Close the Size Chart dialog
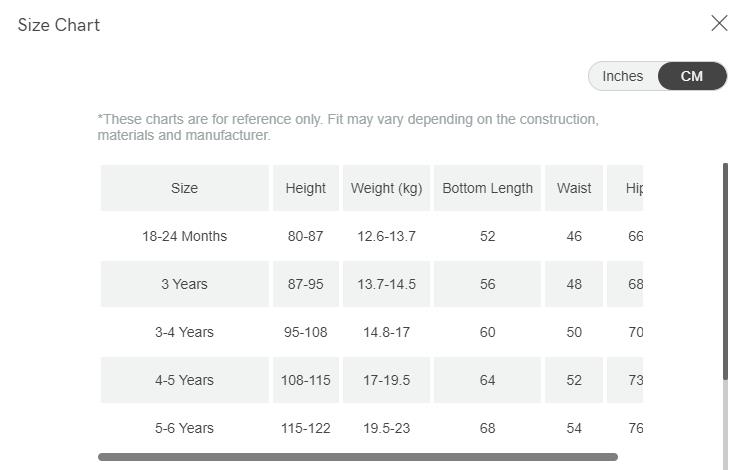The image size is (739, 470). tap(719, 23)
